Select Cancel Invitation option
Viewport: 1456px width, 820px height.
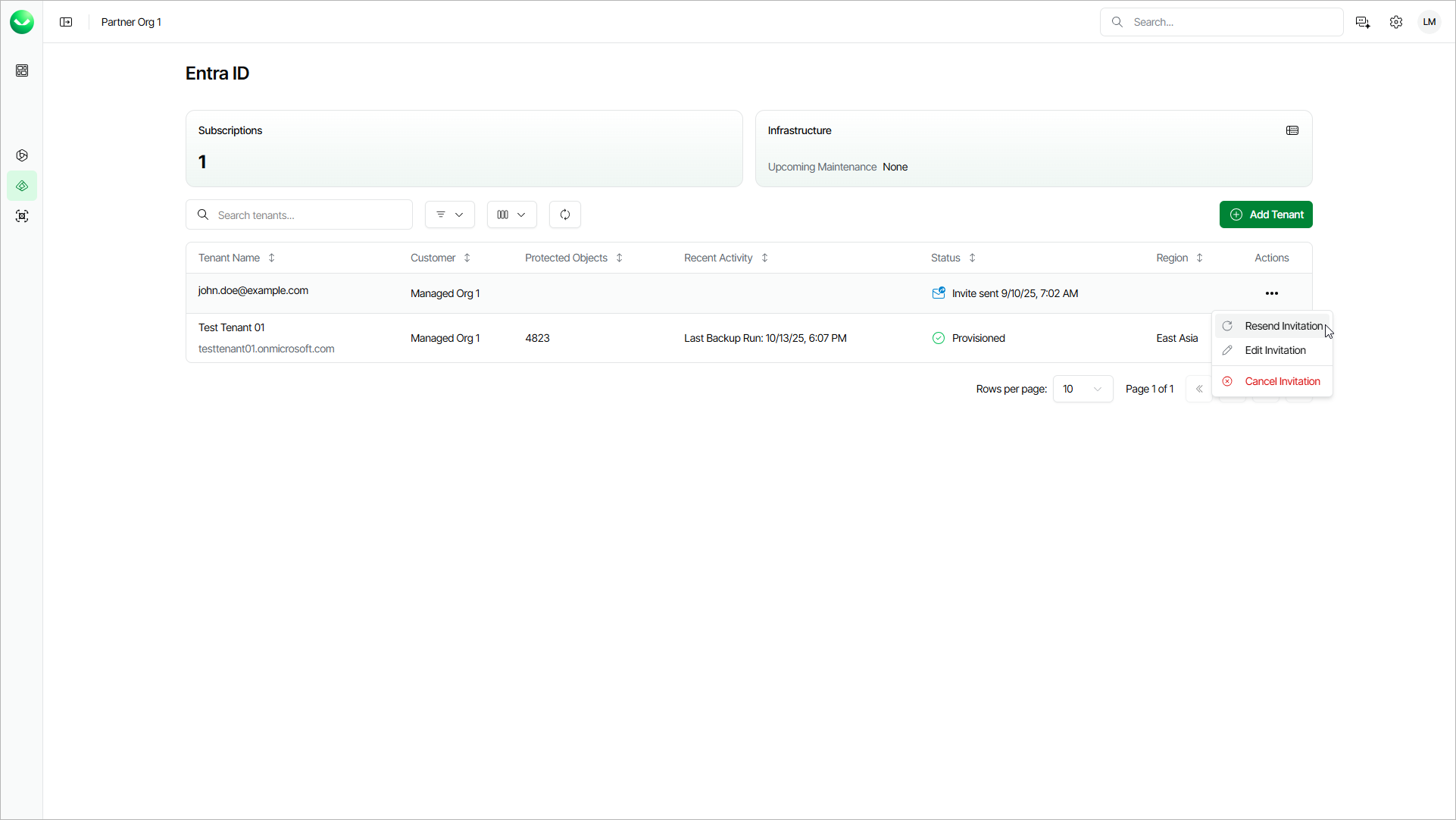coord(1282,381)
